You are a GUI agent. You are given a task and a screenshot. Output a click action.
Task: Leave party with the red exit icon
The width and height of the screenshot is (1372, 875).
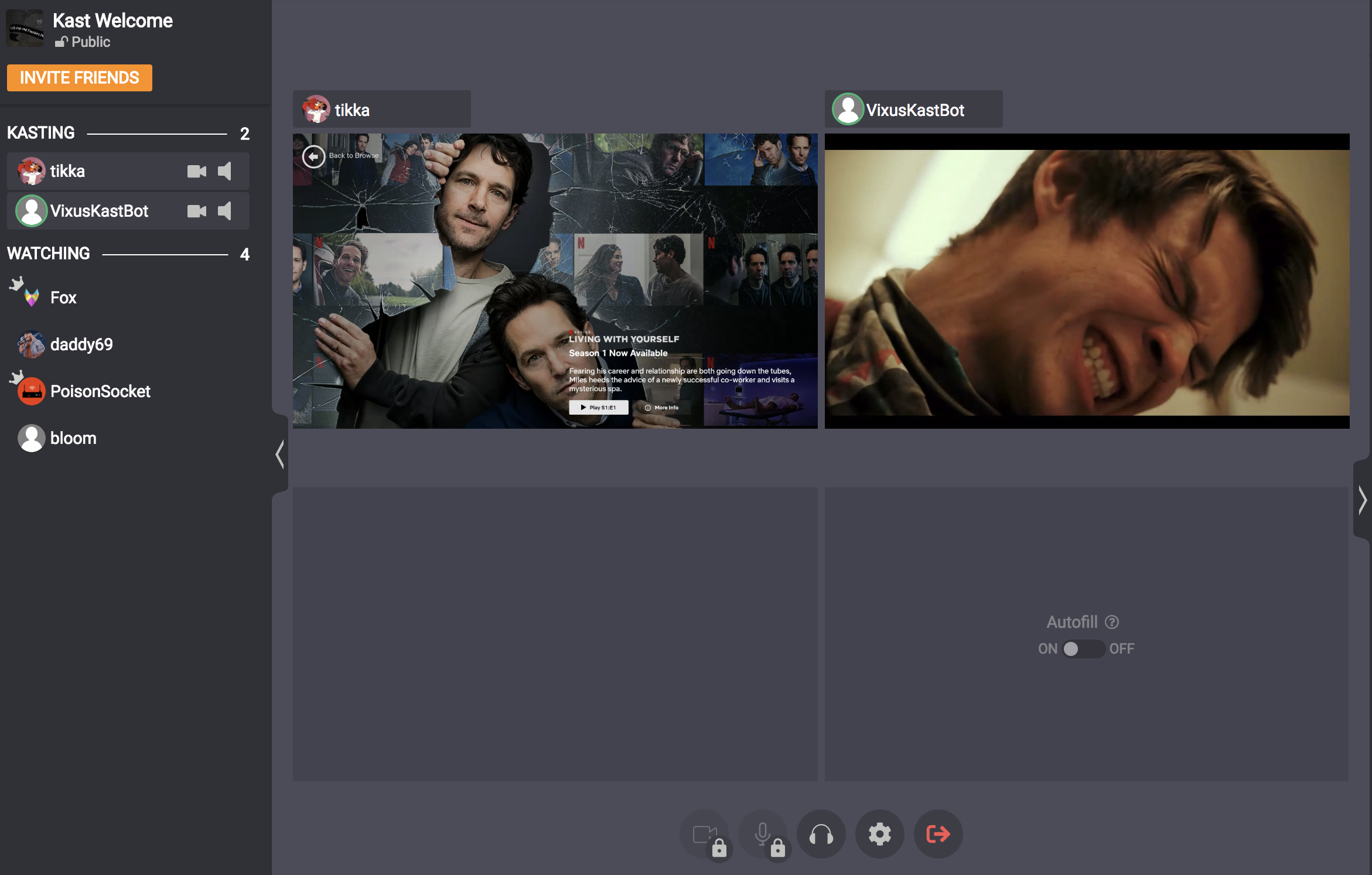click(938, 834)
